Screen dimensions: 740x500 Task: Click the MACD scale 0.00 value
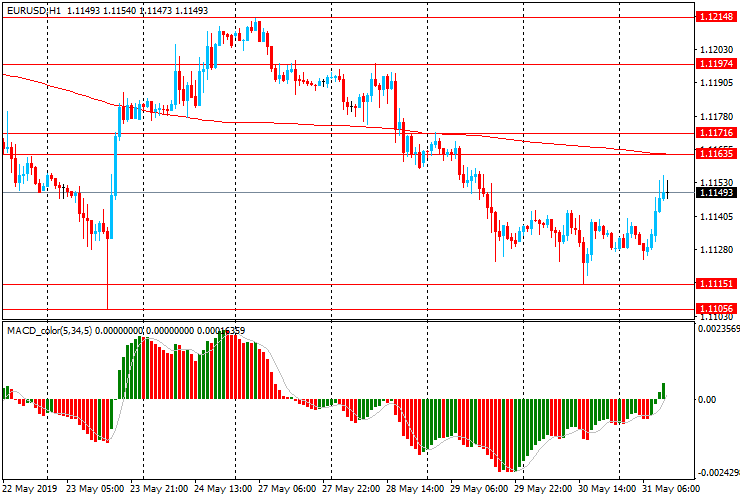(706, 400)
